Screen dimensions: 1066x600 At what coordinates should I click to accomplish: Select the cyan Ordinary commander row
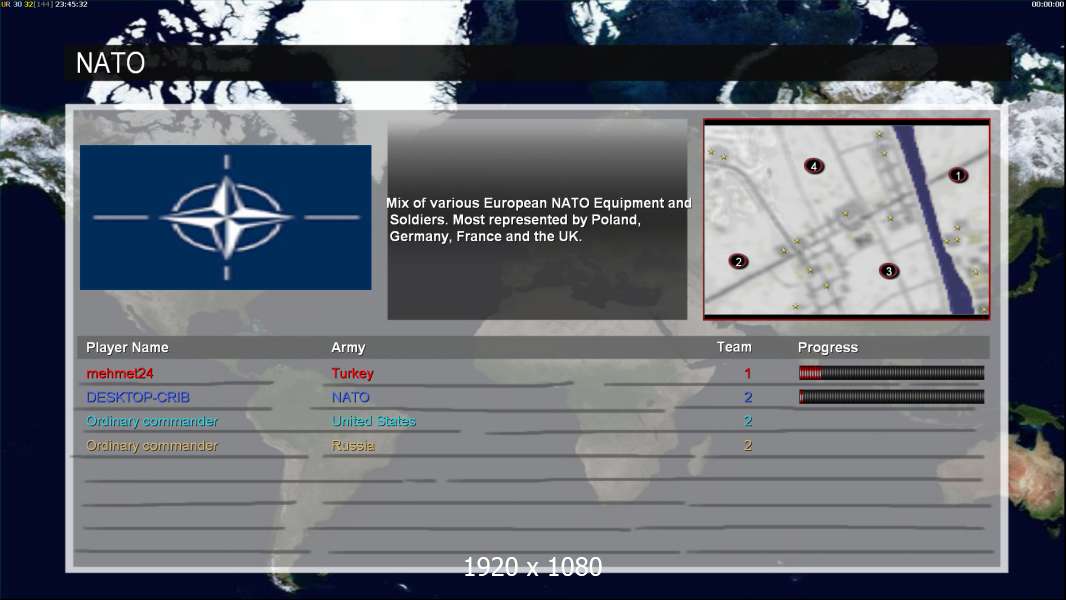tap(152, 421)
